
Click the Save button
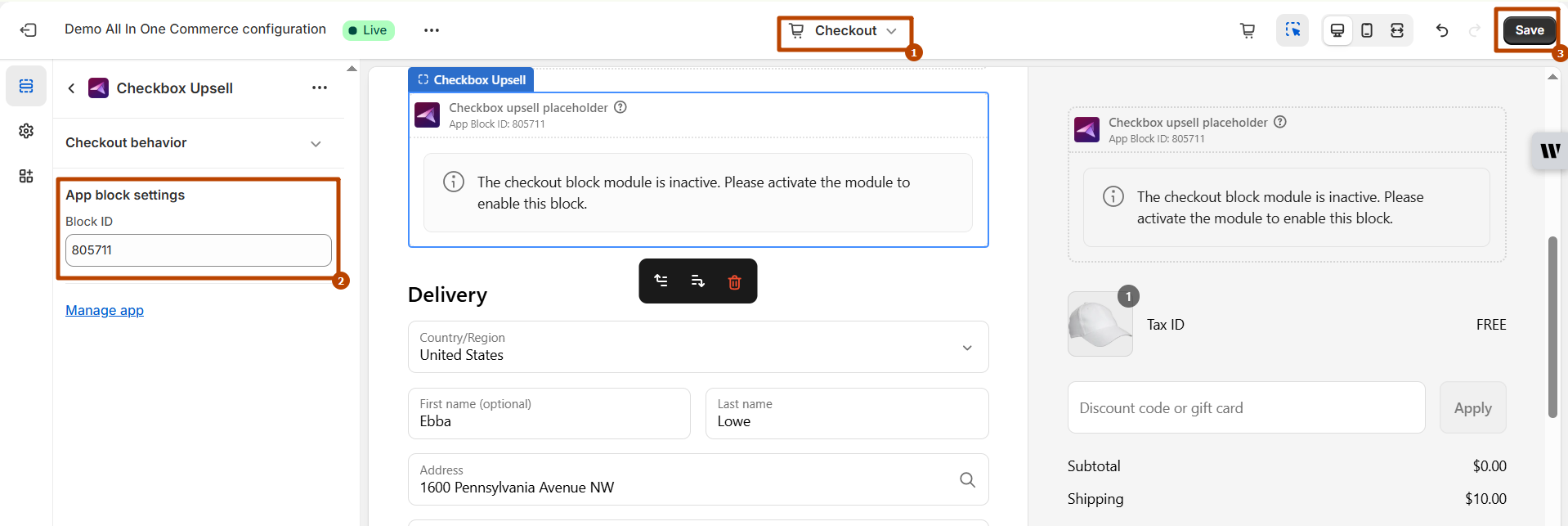(x=1529, y=30)
